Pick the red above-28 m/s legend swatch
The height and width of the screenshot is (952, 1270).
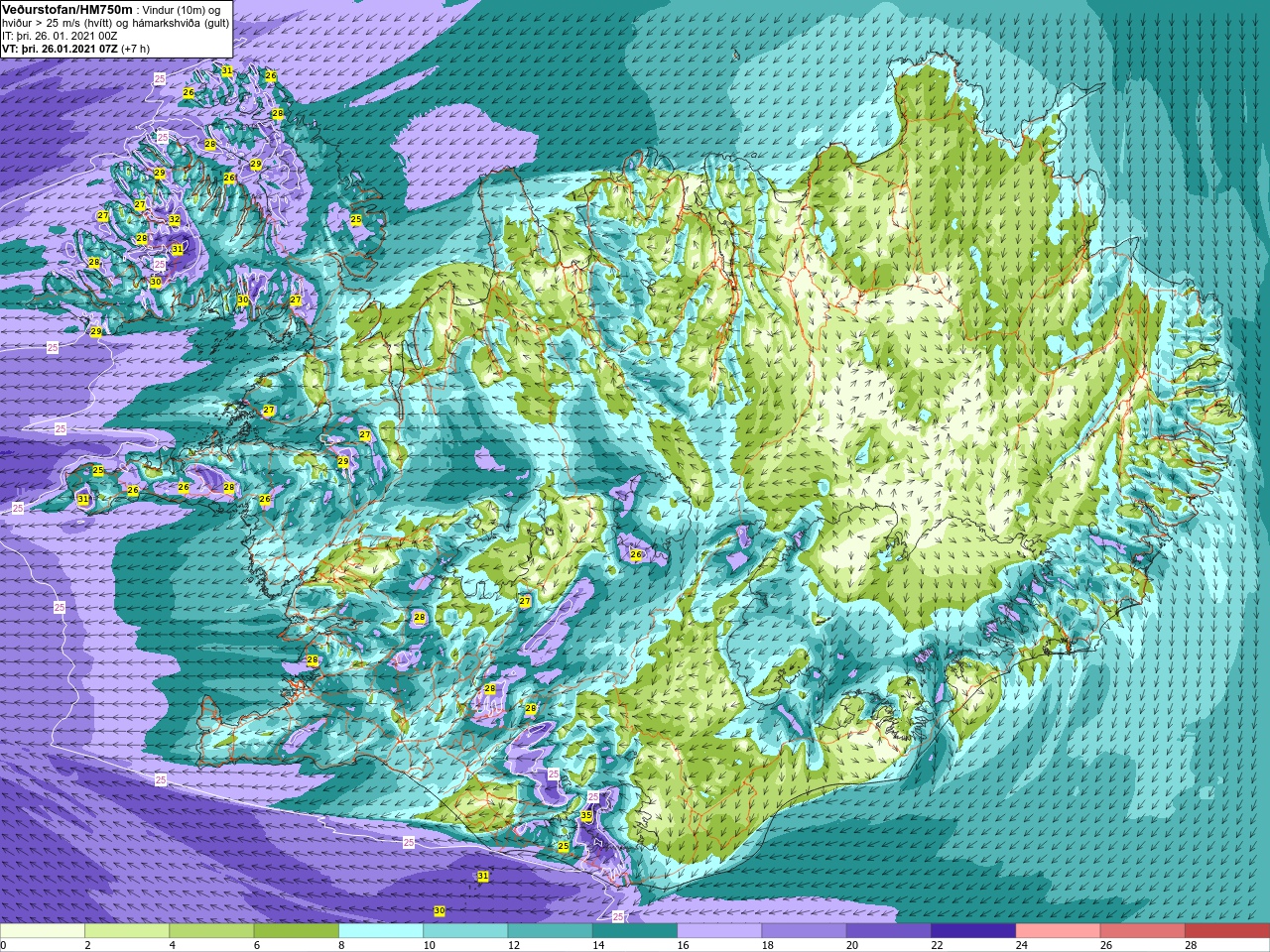tap(1226, 931)
